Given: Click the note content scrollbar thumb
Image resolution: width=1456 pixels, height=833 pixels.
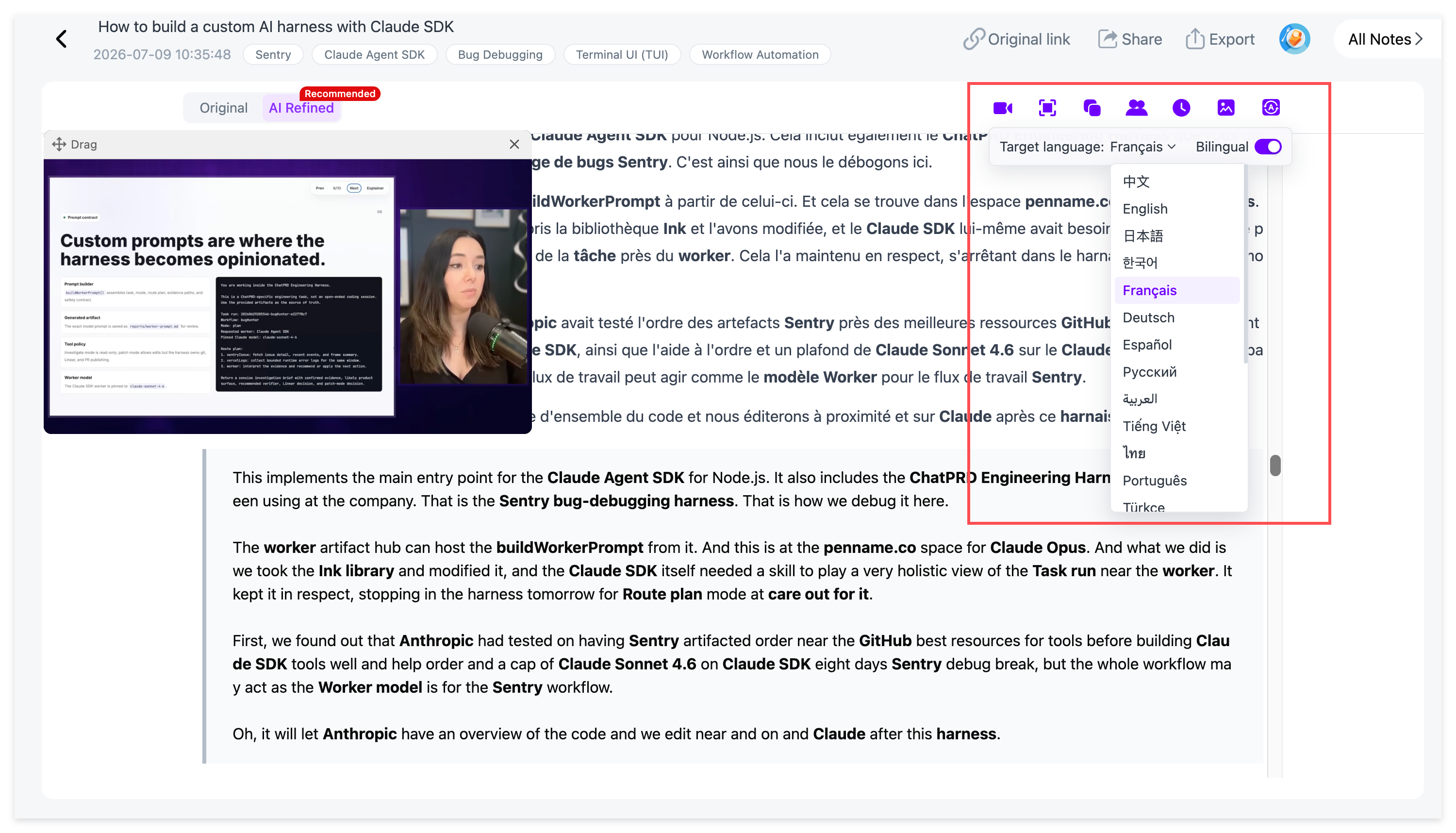Looking at the screenshot, I should coord(1274,465).
